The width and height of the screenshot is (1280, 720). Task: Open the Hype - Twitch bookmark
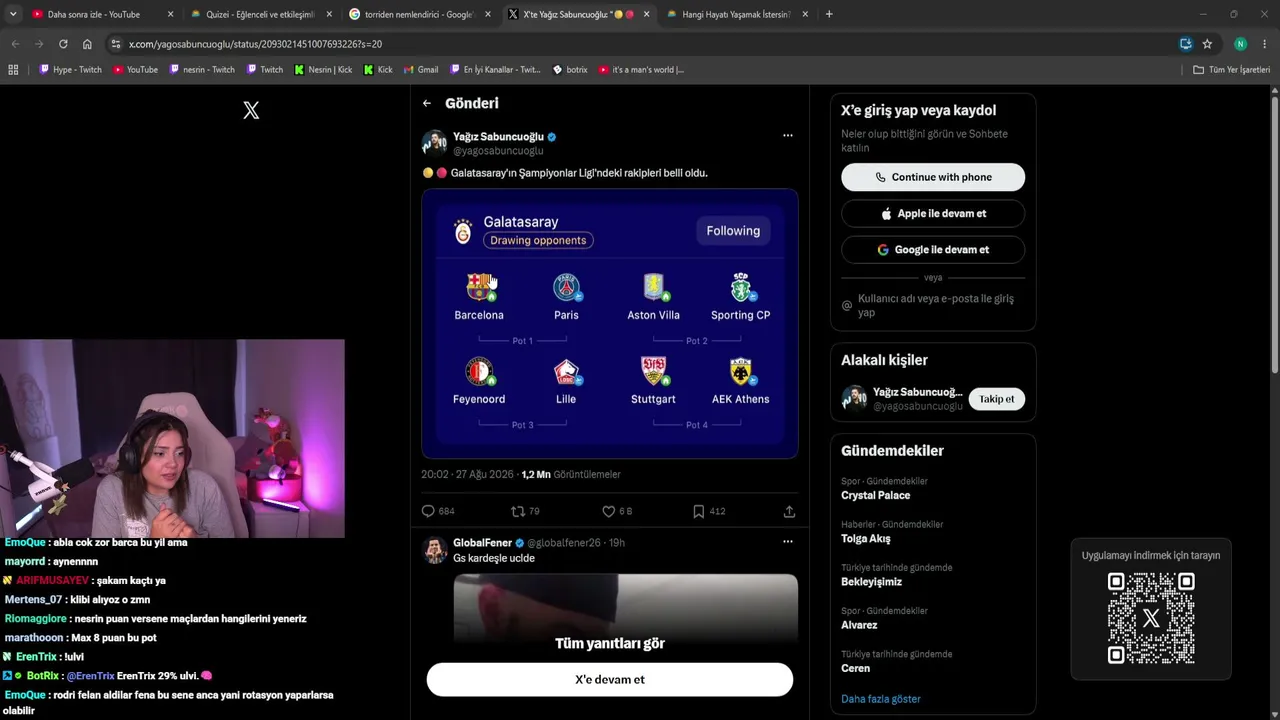[70, 70]
